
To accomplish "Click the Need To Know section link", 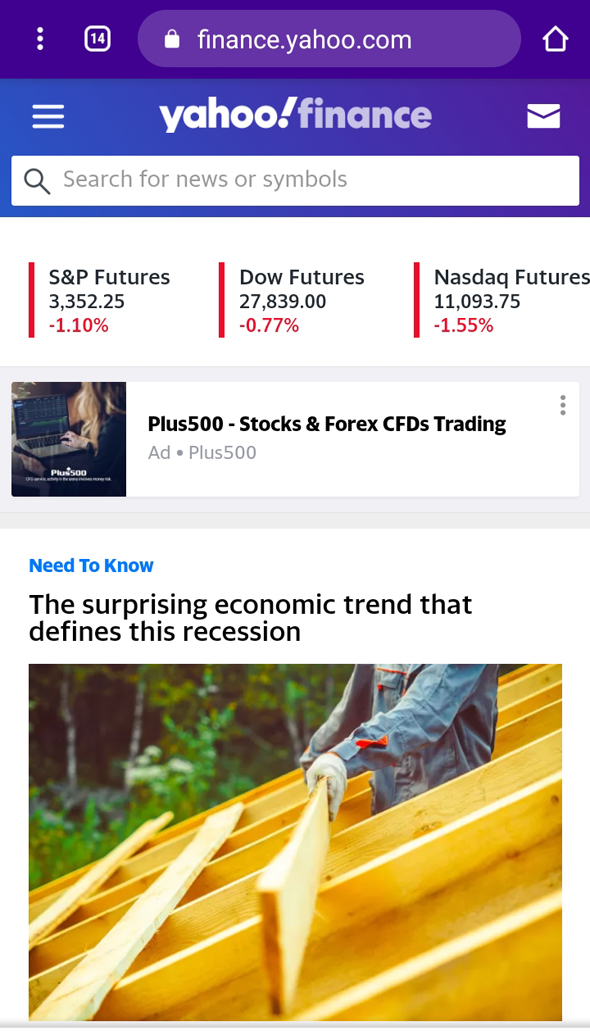I will pyautogui.click(x=91, y=565).
